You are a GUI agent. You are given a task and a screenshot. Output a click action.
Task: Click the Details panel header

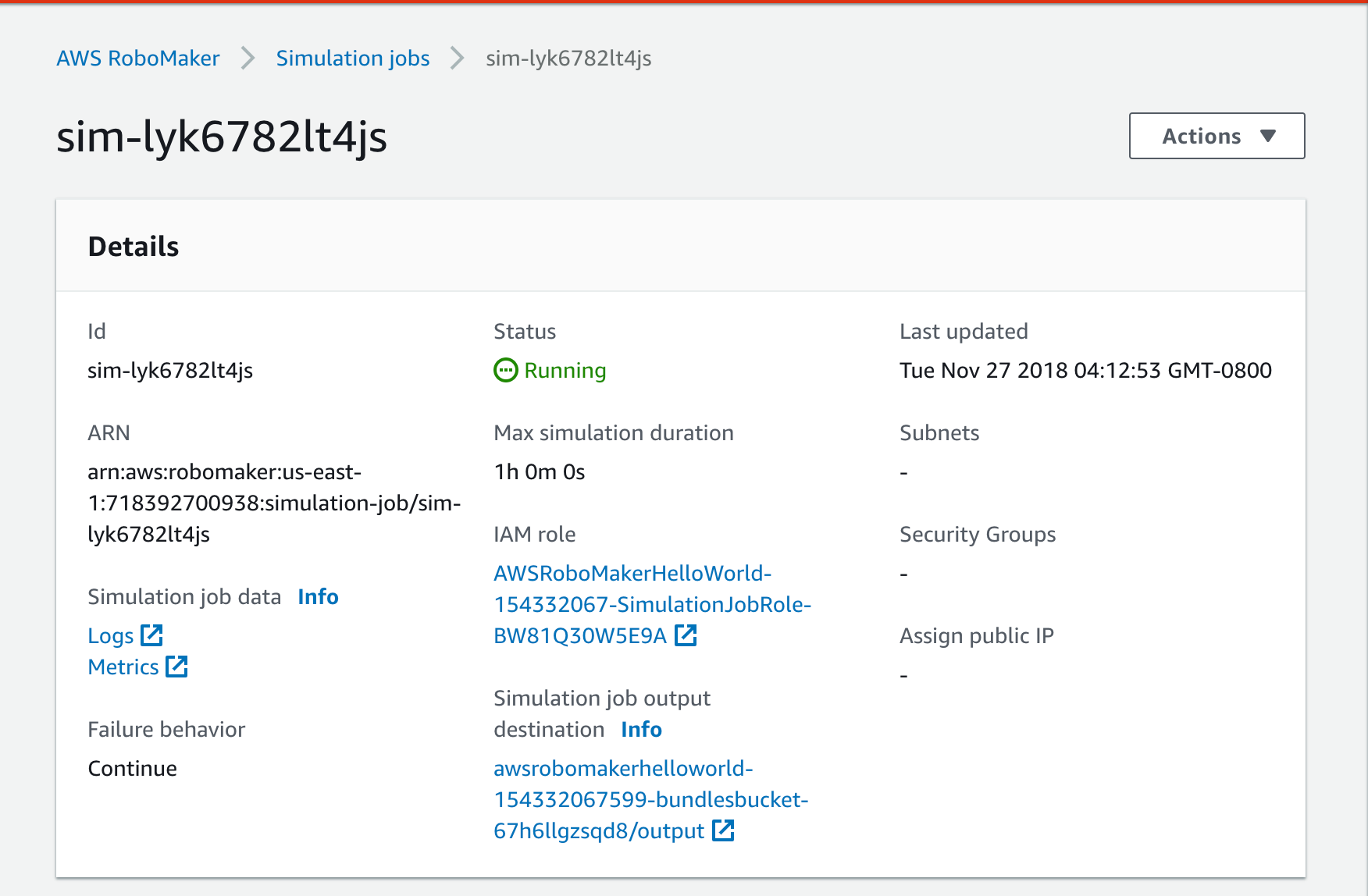(x=681, y=246)
